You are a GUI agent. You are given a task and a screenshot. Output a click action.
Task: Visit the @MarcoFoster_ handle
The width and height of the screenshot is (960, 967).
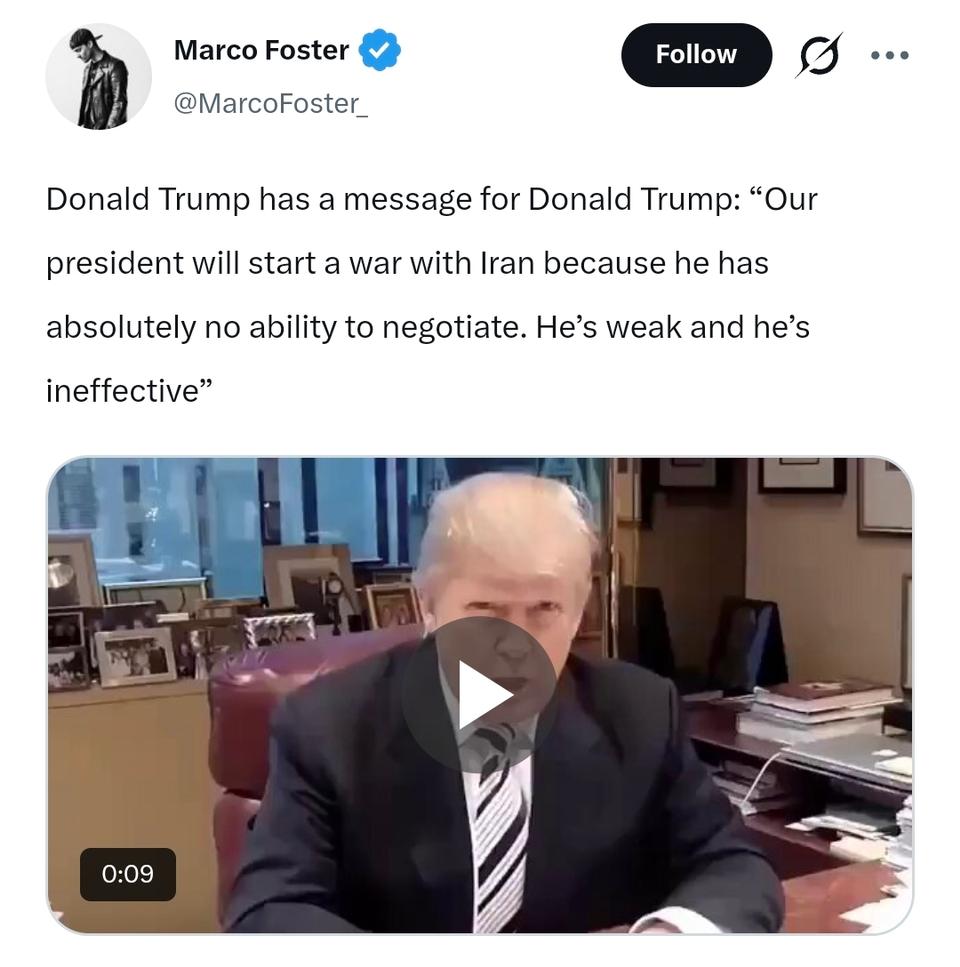[x=271, y=104]
